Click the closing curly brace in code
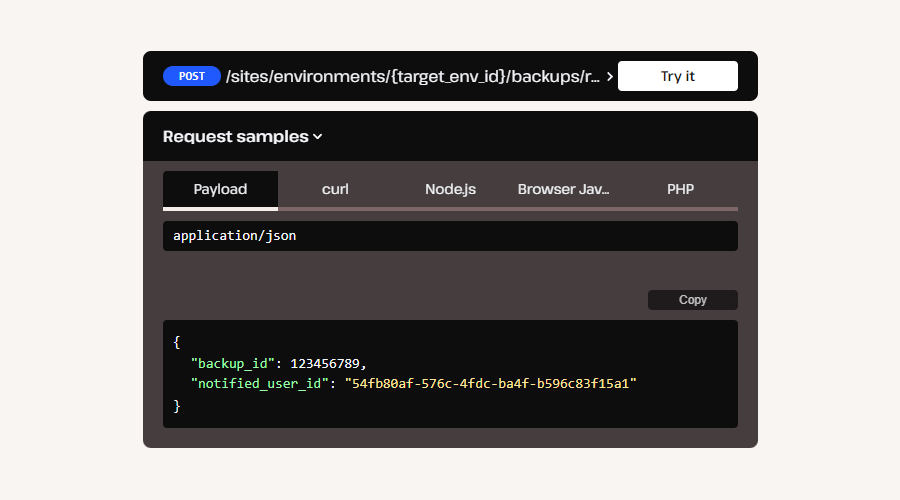Viewport: 900px width, 500px height. click(177, 405)
